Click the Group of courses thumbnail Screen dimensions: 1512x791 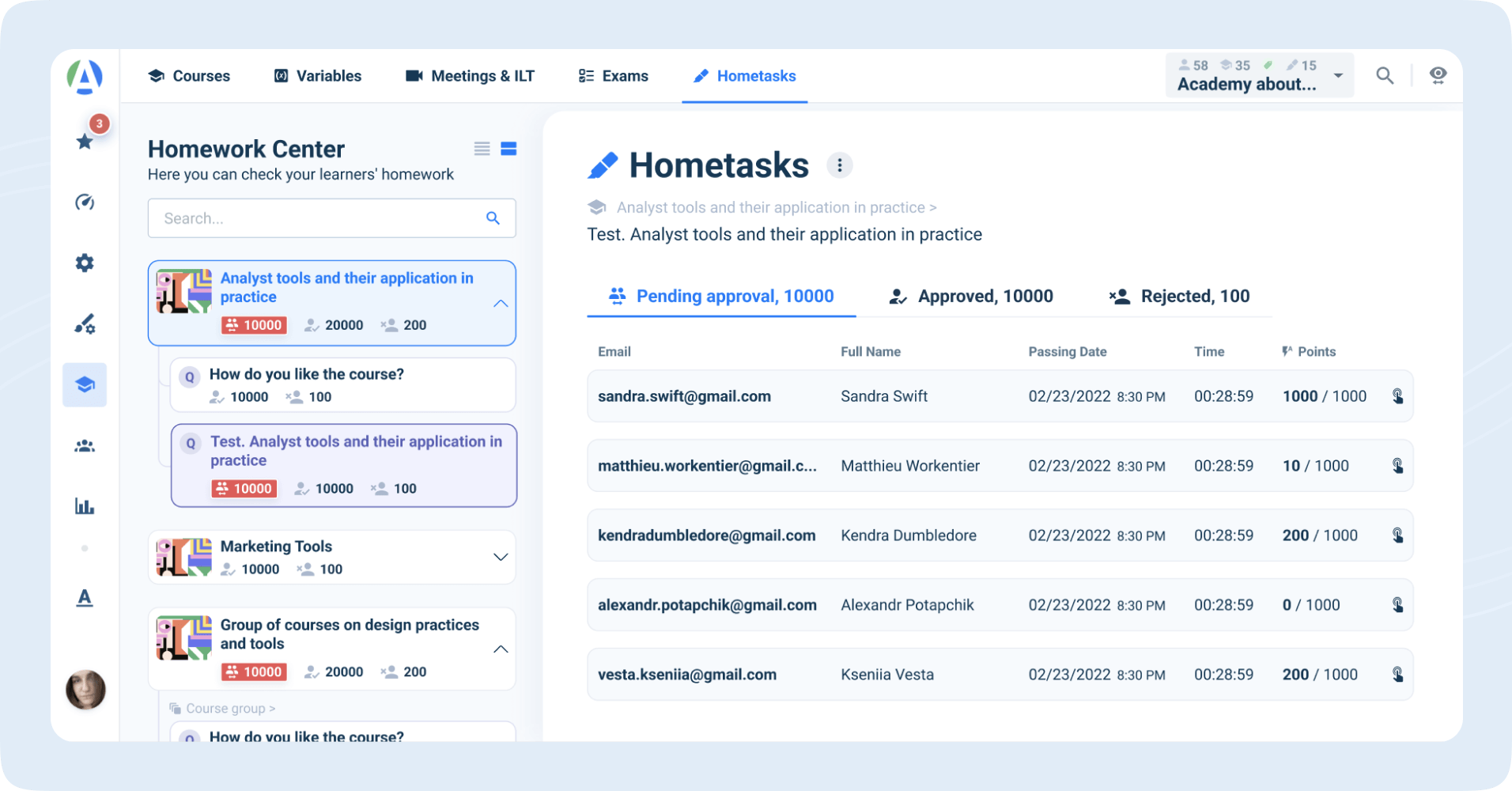point(184,638)
